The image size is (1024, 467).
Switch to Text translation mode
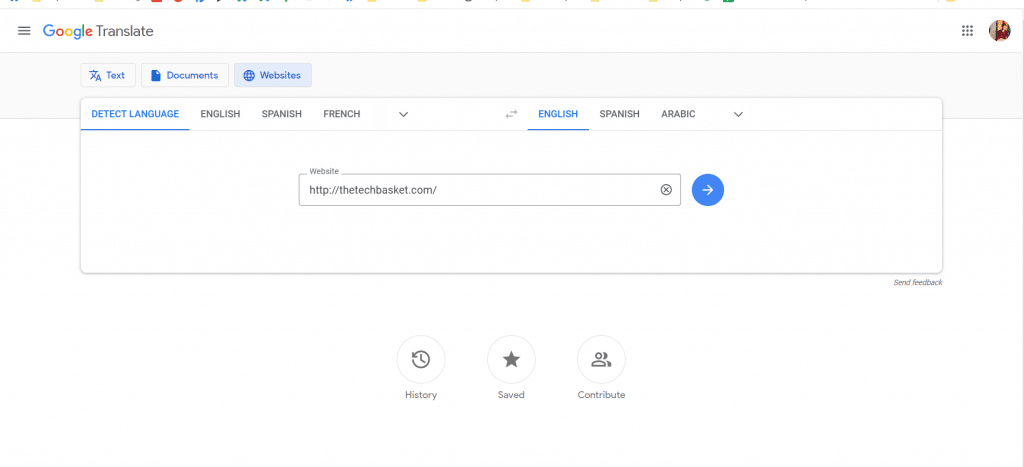point(108,75)
